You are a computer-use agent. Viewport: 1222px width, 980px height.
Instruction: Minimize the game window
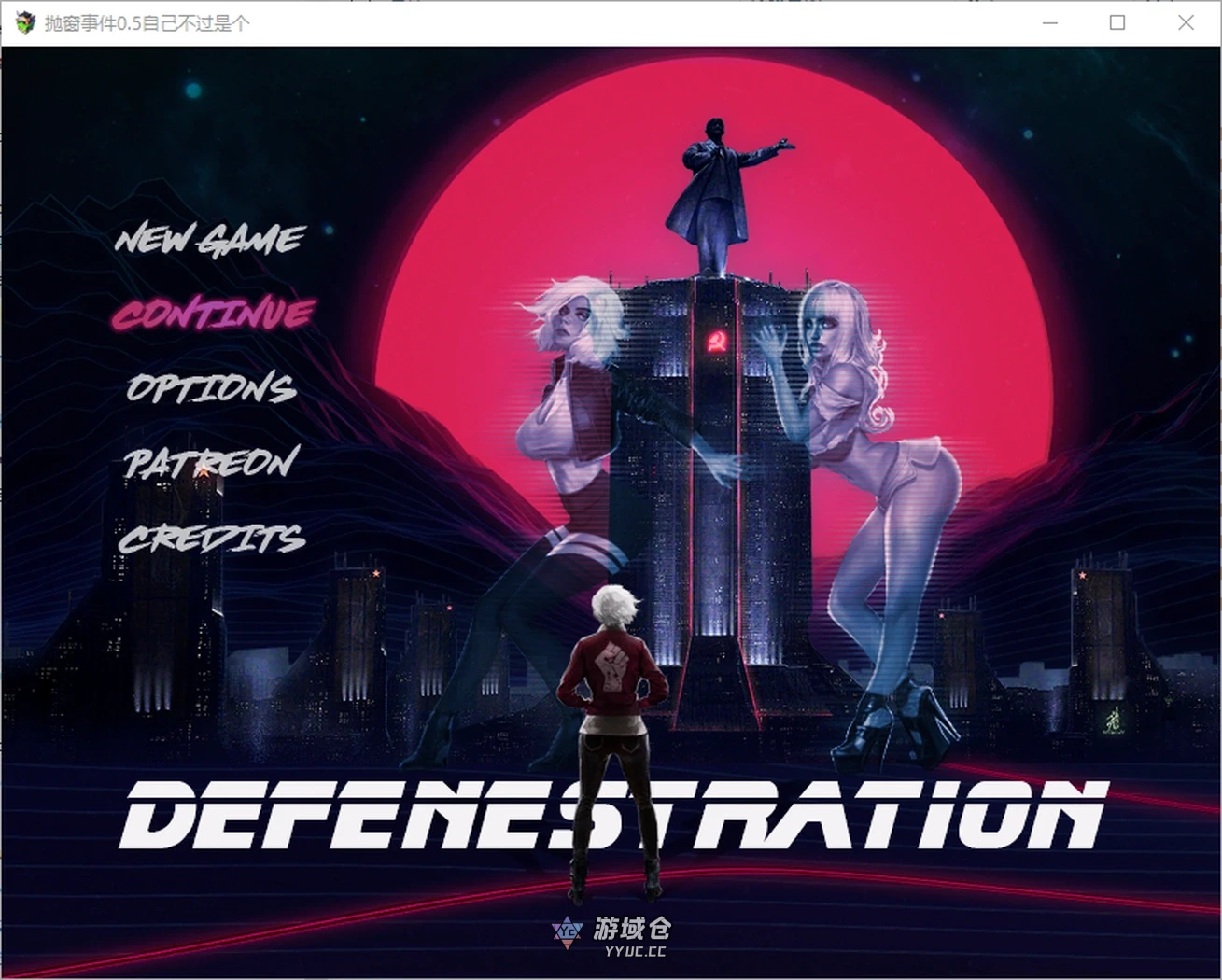[1050, 22]
